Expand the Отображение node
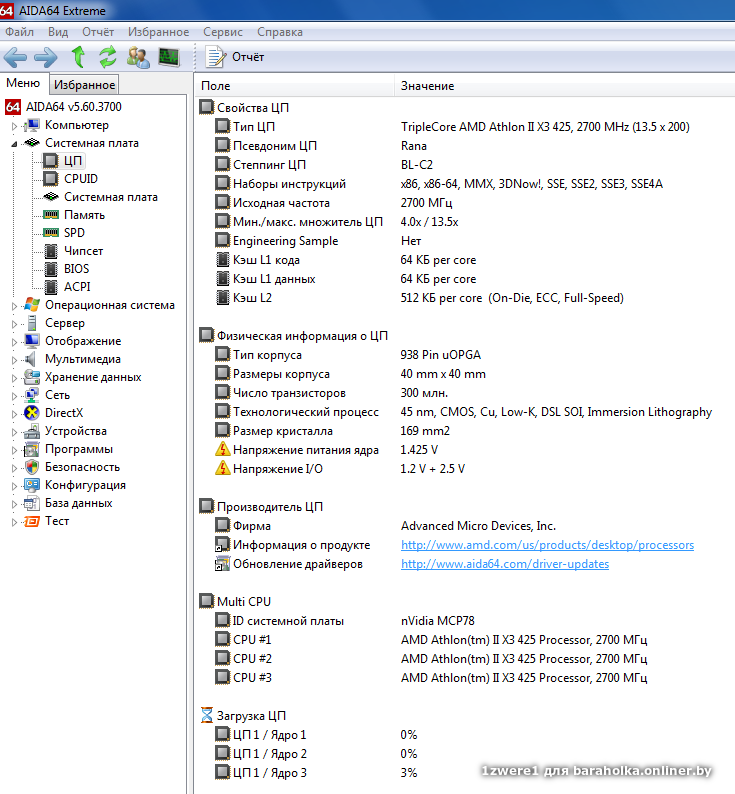735x794 pixels. (x=14, y=342)
